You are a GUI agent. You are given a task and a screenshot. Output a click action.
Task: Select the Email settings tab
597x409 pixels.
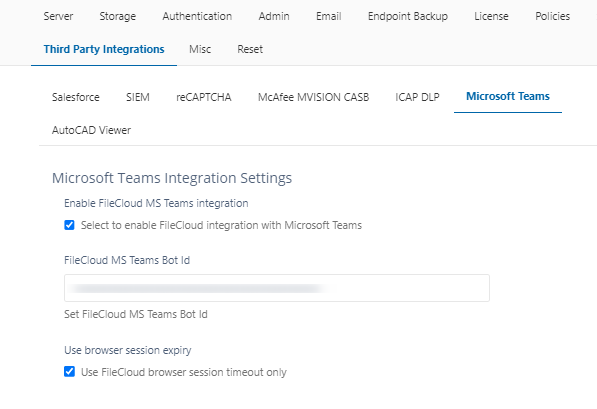point(329,16)
